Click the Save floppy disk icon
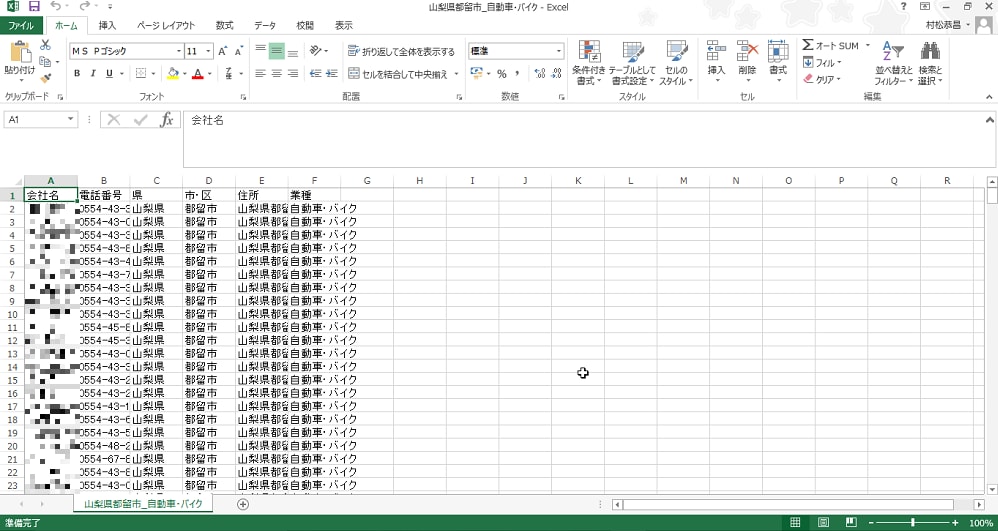998x531 pixels. (x=34, y=7)
